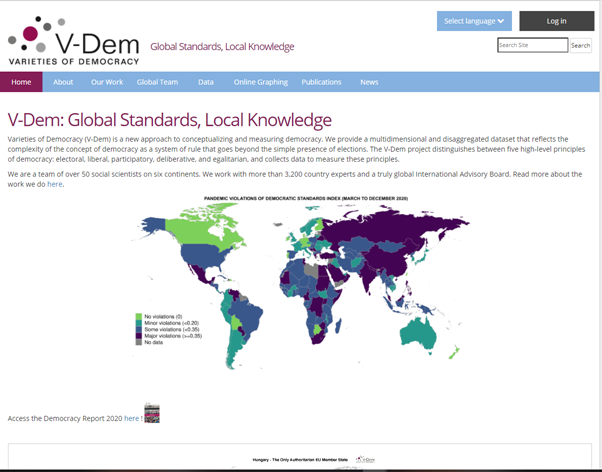This screenshot has width=602, height=472.
Task: Click the small V-Dem logo beside Hungary caption
Action: coord(365,459)
